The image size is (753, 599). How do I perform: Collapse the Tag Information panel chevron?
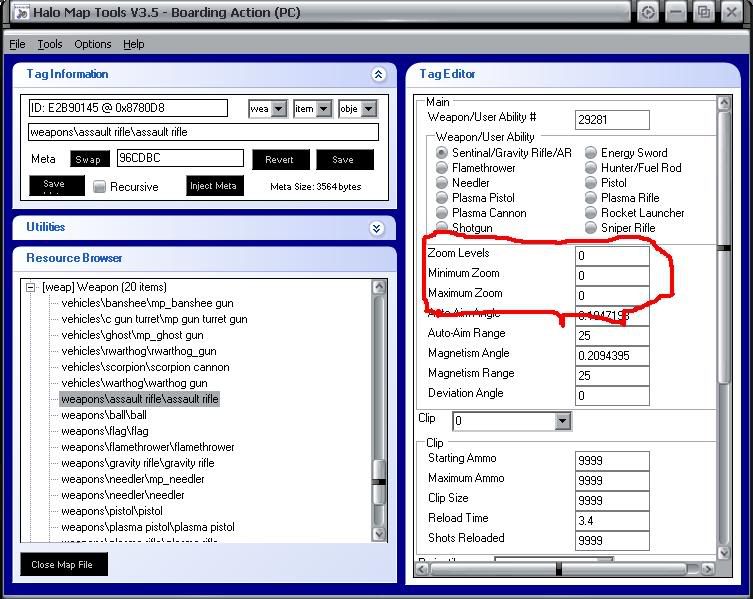coord(378,74)
